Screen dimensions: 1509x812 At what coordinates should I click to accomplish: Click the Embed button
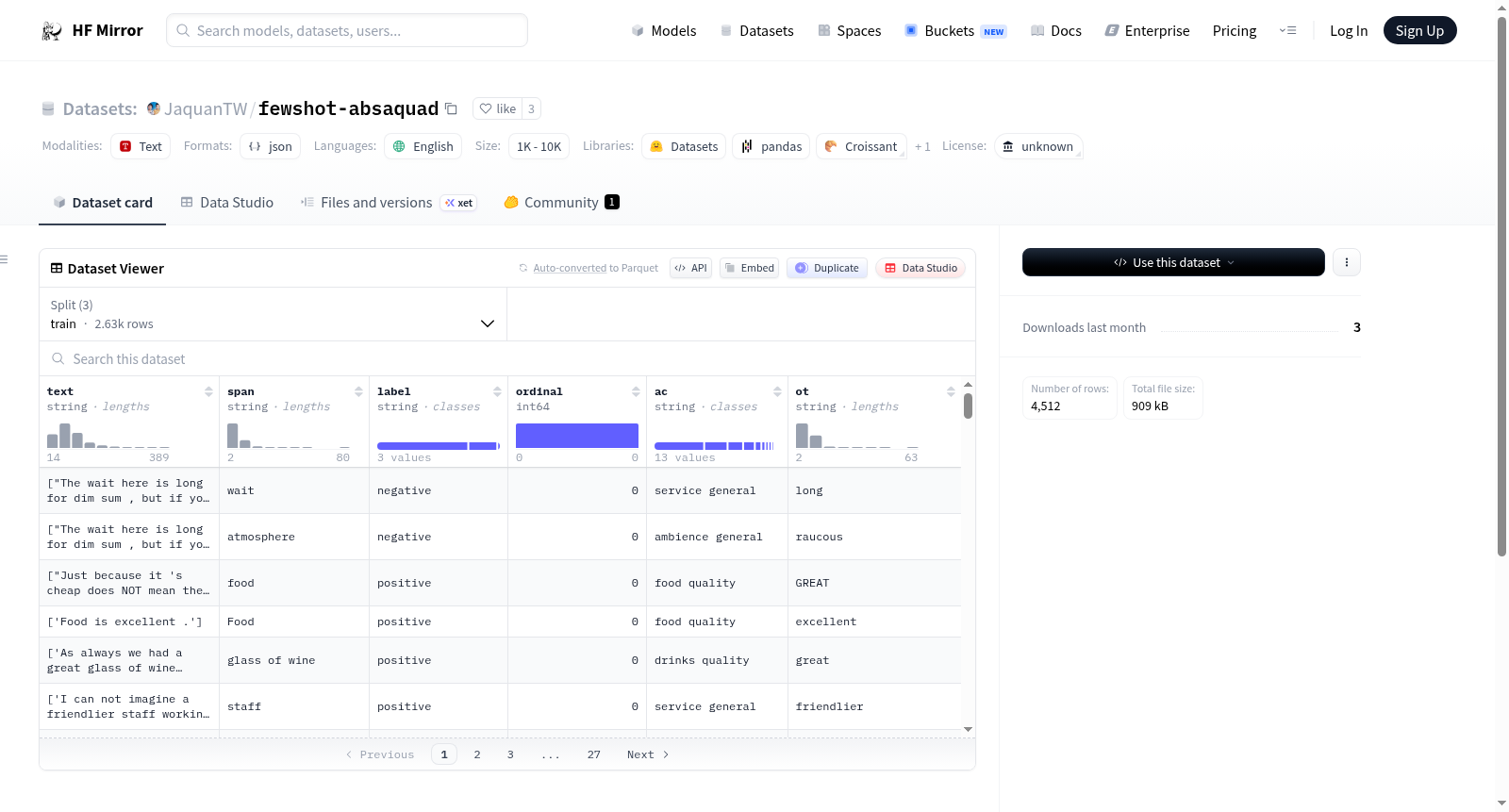coord(750,268)
